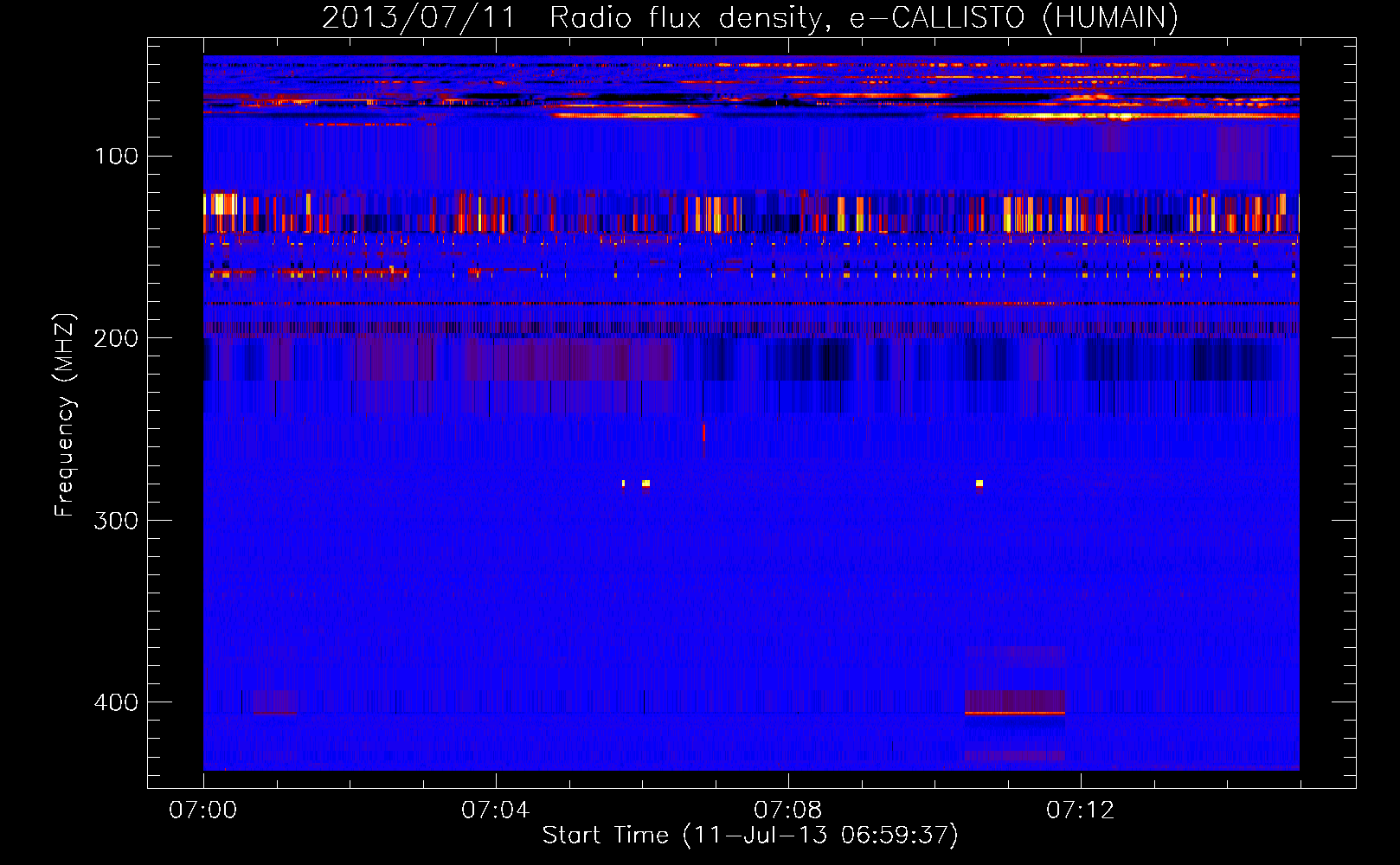Select the 300 frequency tick label

point(117,520)
